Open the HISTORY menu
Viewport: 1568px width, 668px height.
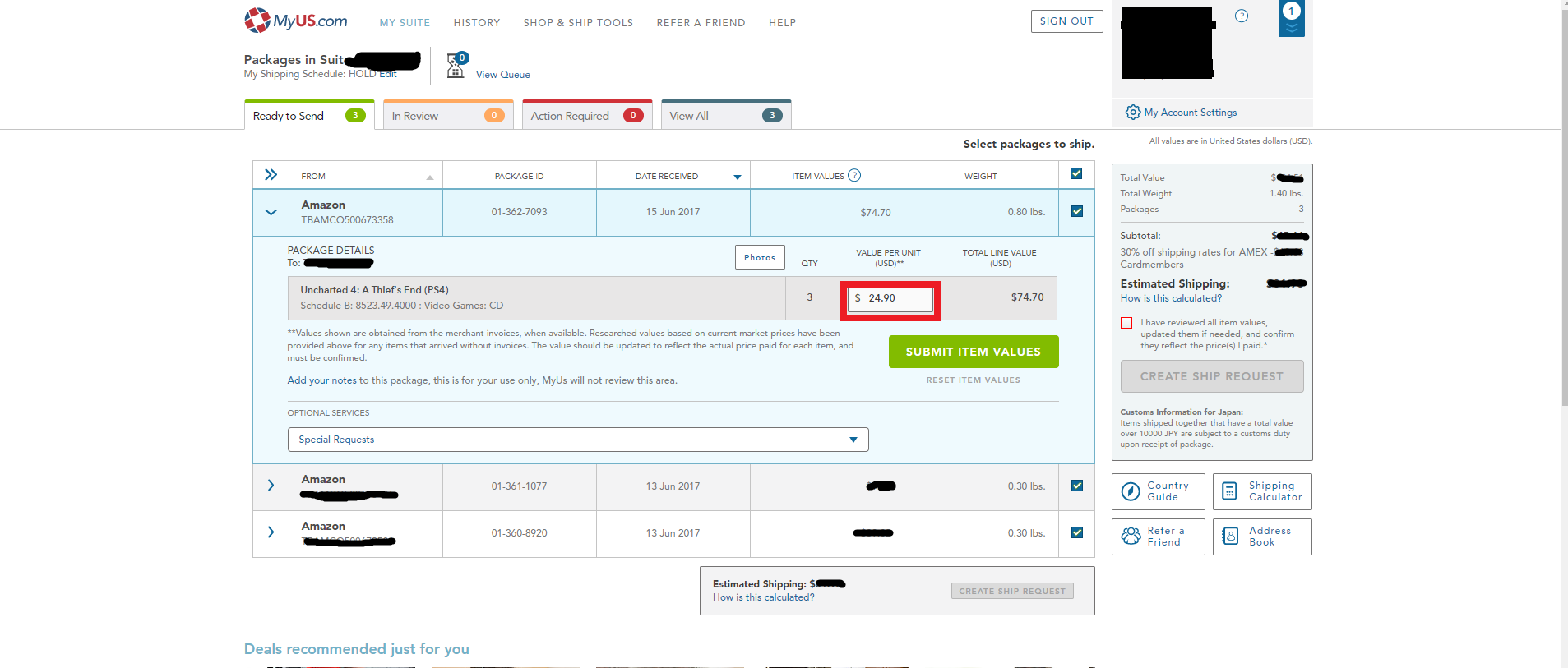point(477,23)
